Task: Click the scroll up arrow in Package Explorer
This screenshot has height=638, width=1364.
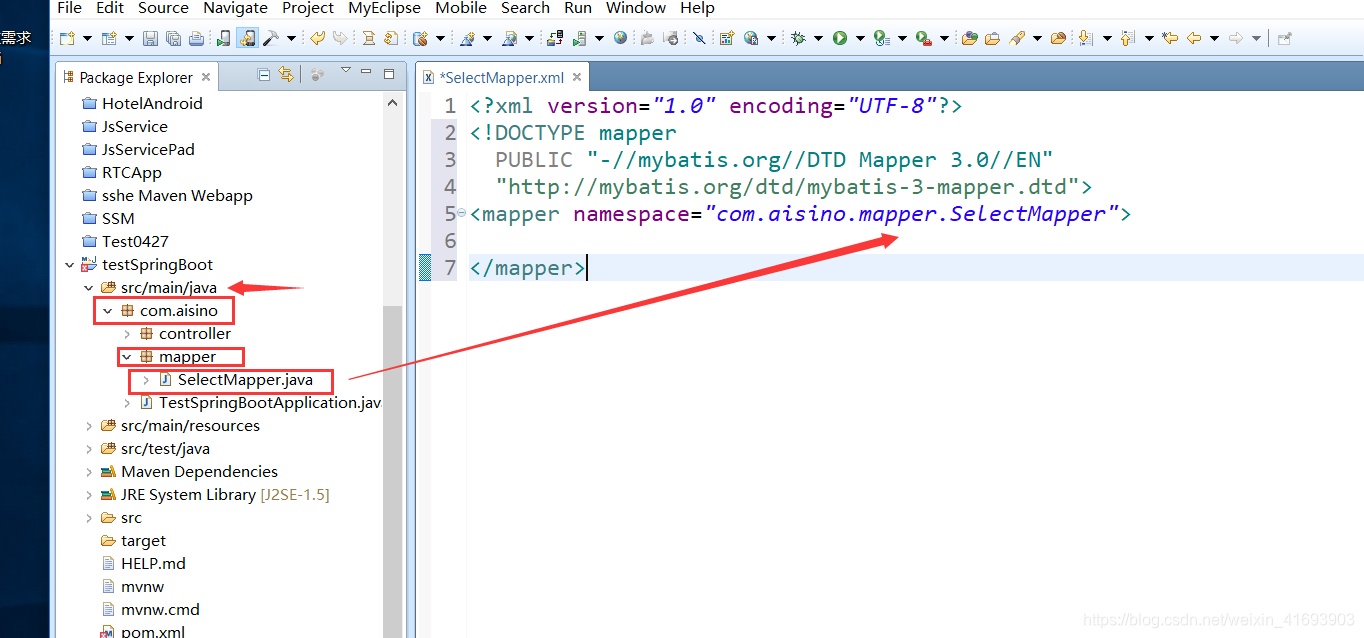Action: tap(393, 103)
